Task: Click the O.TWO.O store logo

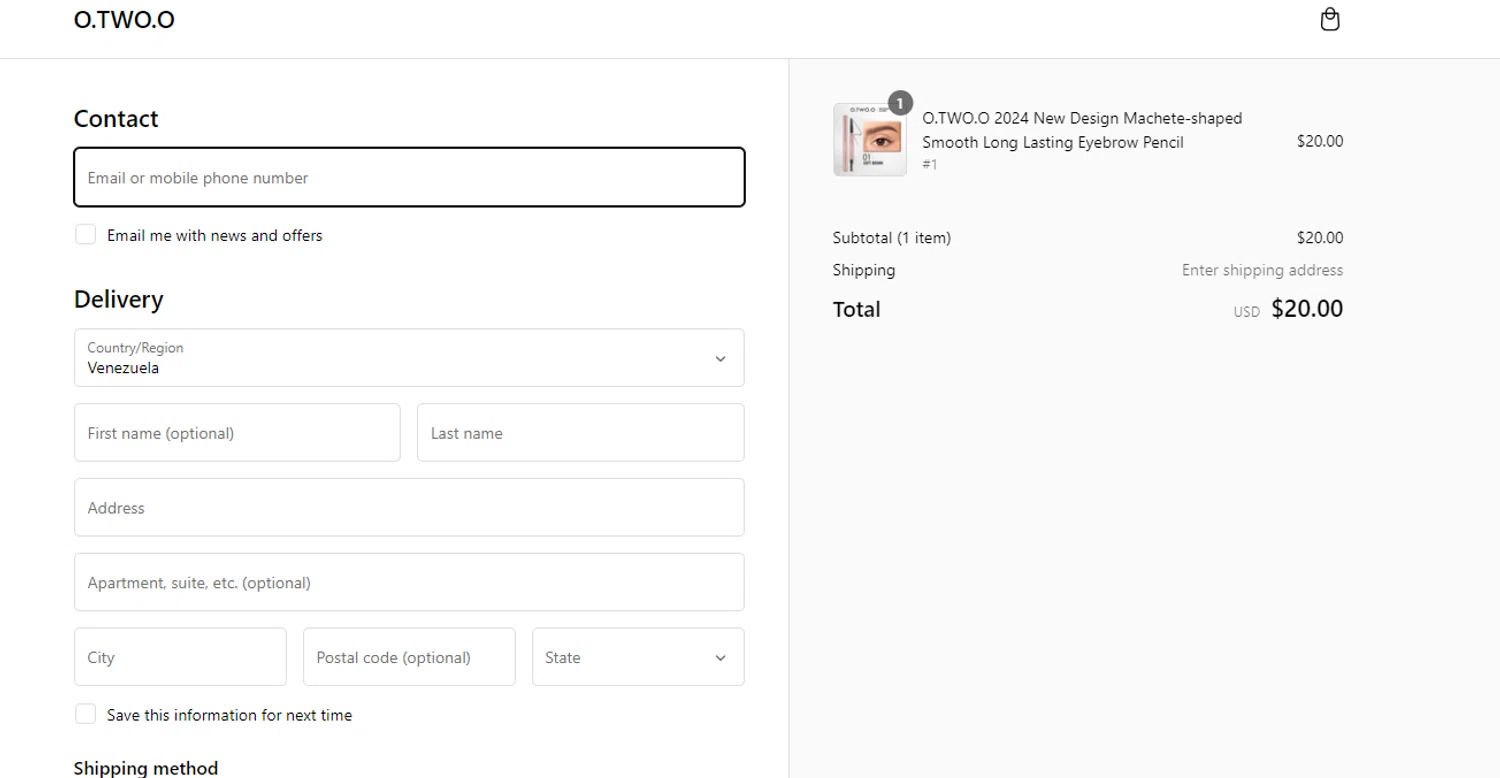Action: 124,20
